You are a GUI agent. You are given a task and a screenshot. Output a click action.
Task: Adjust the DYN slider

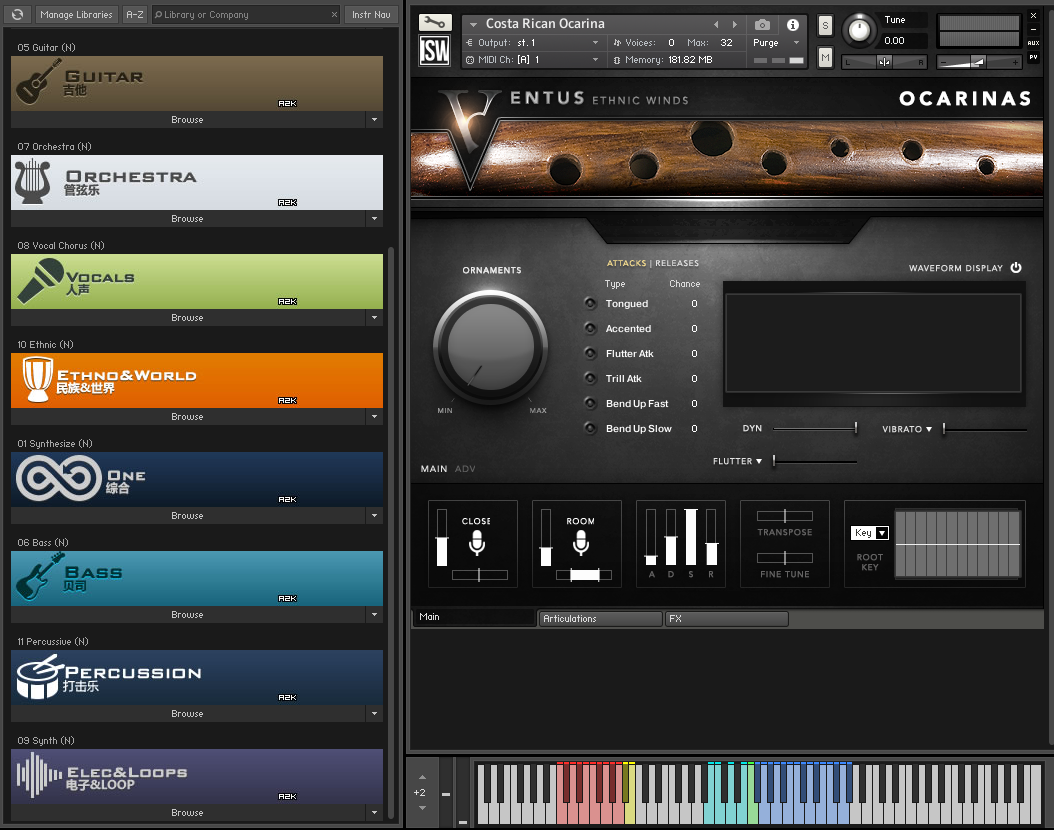[x=815, y=428]
